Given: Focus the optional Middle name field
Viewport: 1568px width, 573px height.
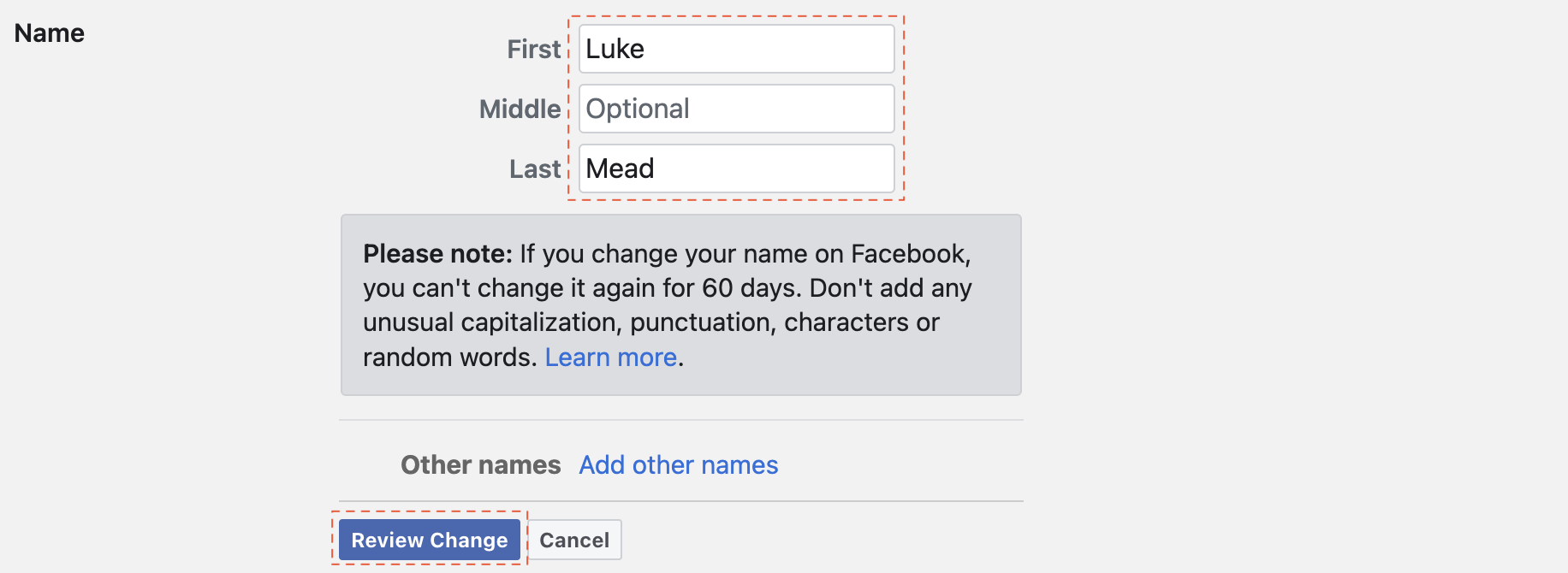Looking at the screenshot, I should coord(736,109).
